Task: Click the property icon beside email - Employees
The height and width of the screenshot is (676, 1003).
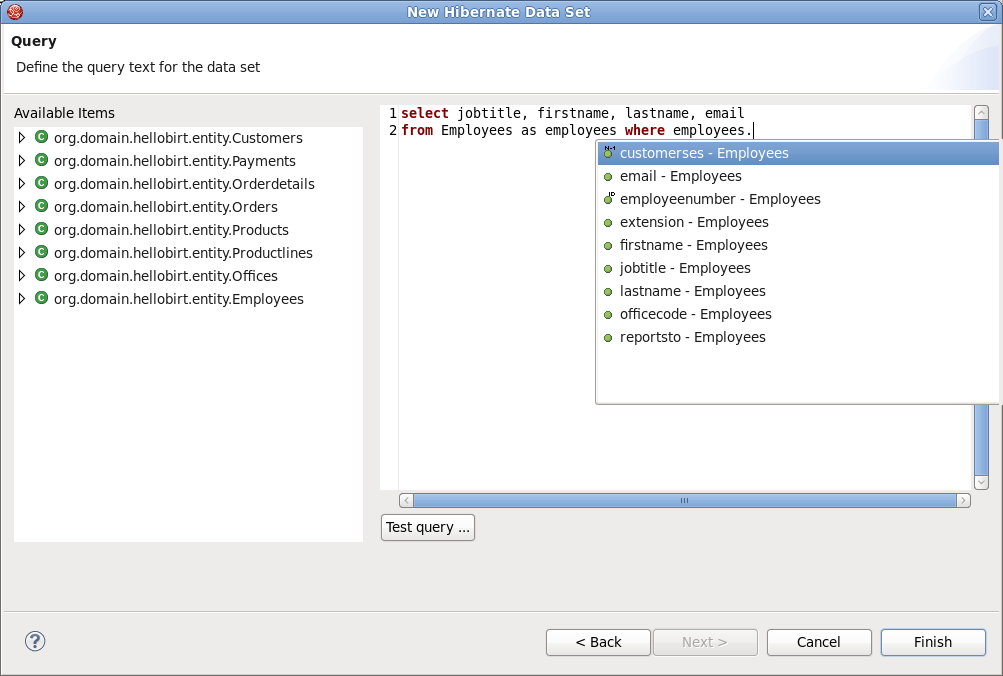Action: [608, 176]
